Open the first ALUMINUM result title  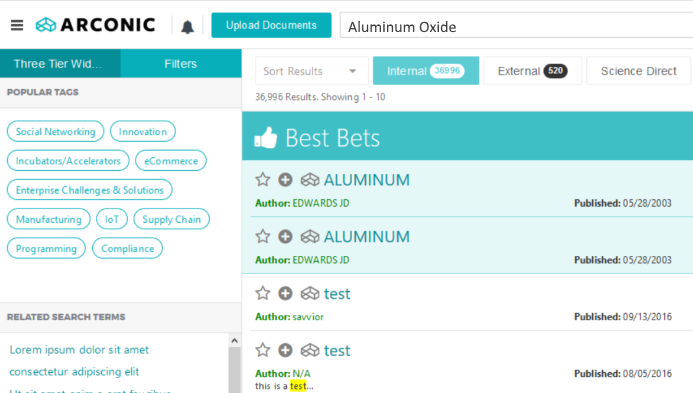(x=366, y=180)
